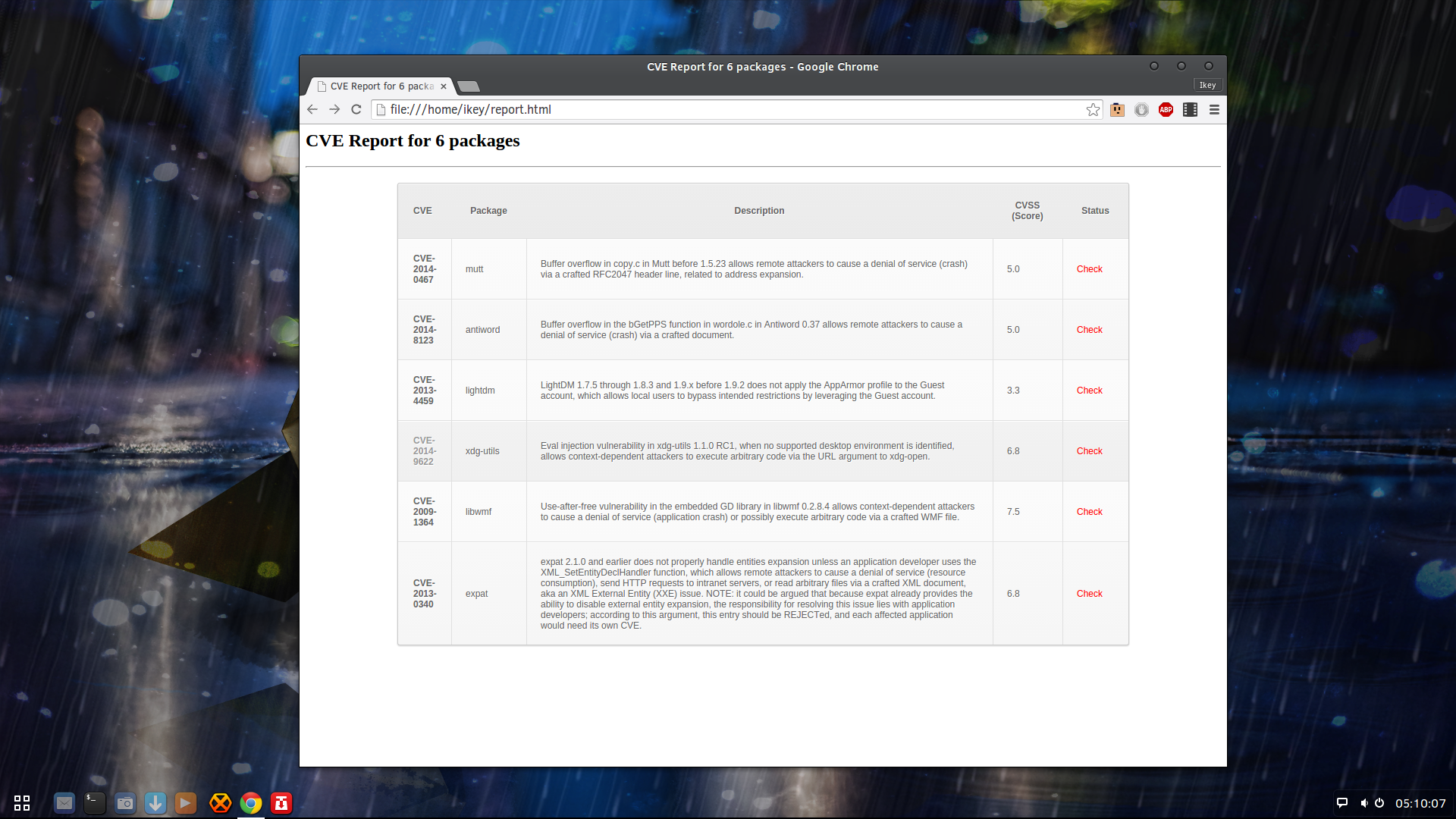Select the CVE-2013-4459 cell

tap(425, 391)
